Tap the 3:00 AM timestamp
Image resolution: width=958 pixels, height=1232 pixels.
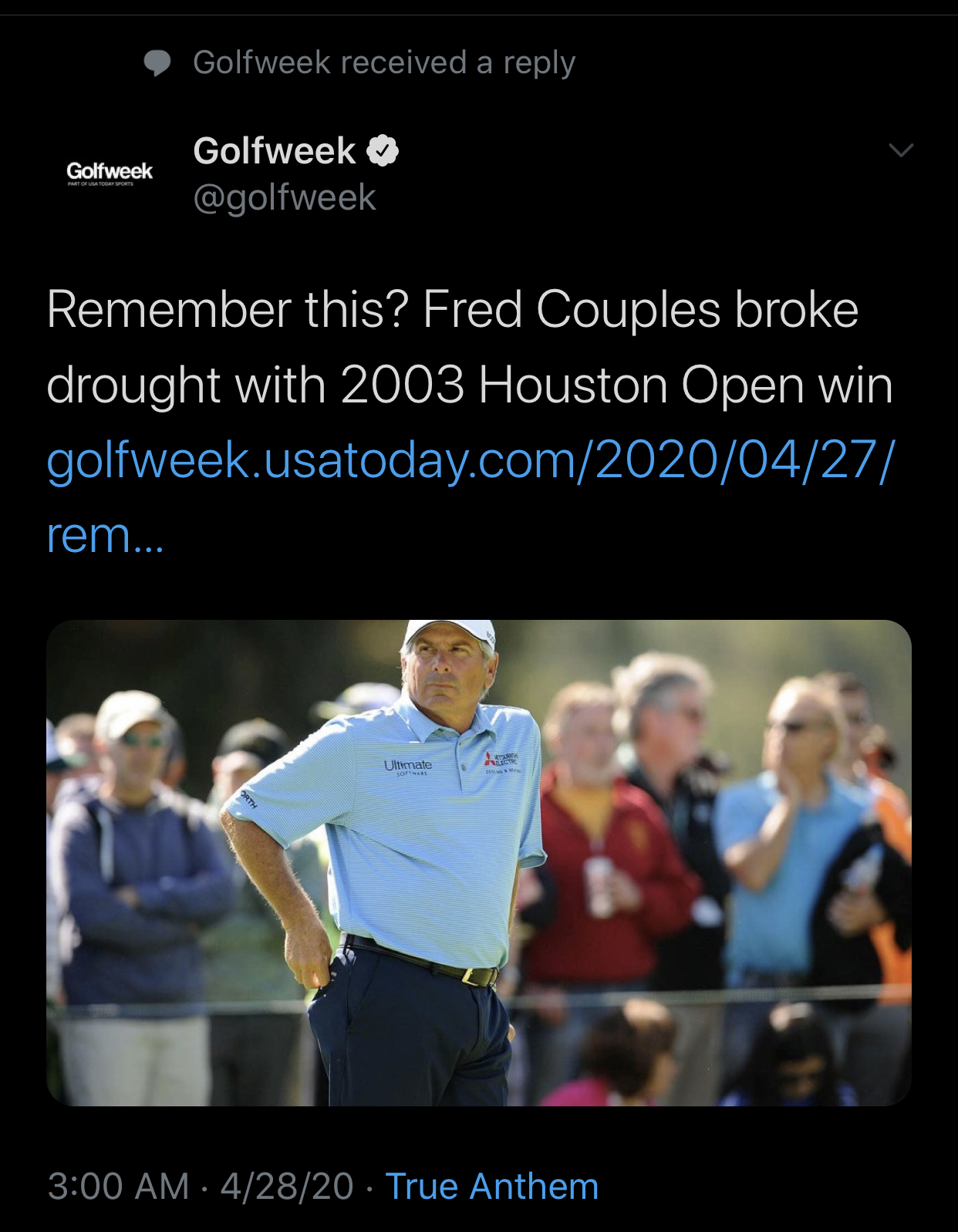(x=118, y=1186)
